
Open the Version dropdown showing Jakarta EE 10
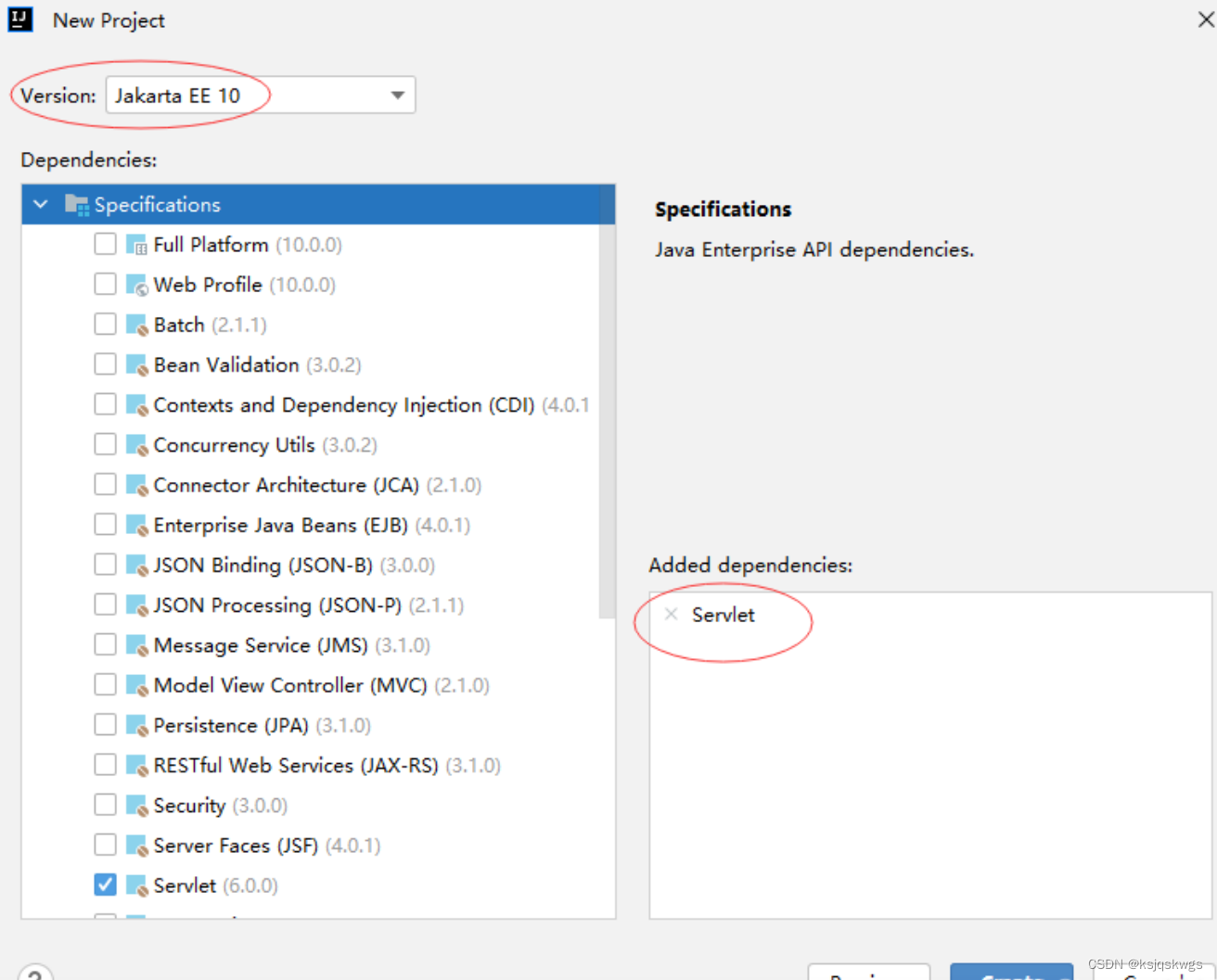[x=261, y=95]
